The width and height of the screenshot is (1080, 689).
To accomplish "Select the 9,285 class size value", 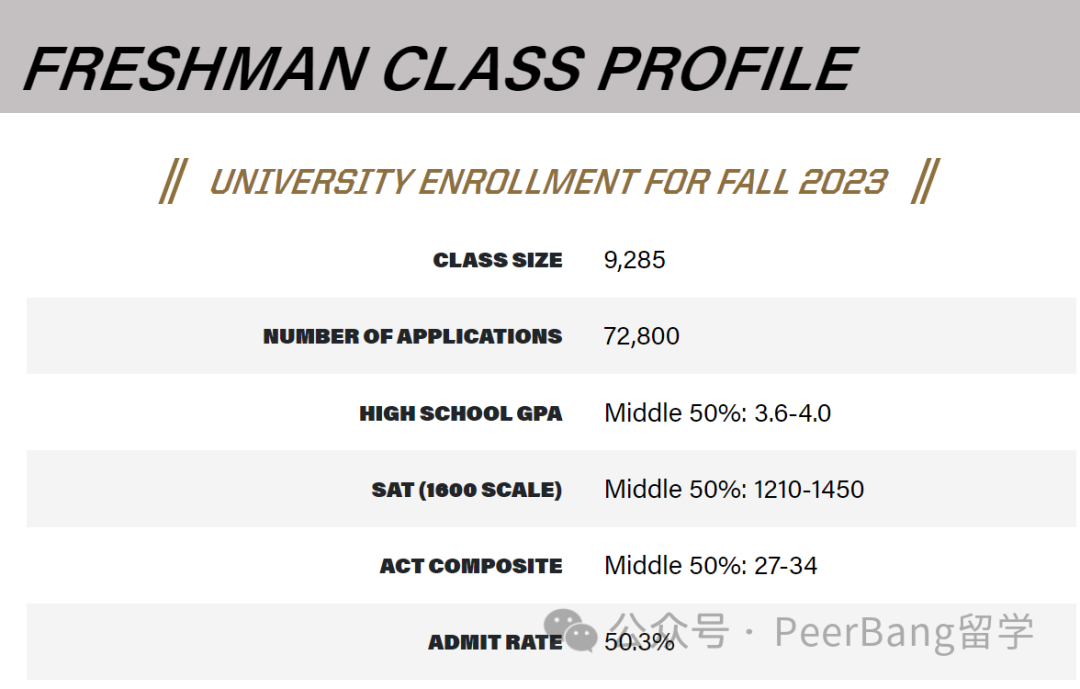I will [x=634, y=260].
